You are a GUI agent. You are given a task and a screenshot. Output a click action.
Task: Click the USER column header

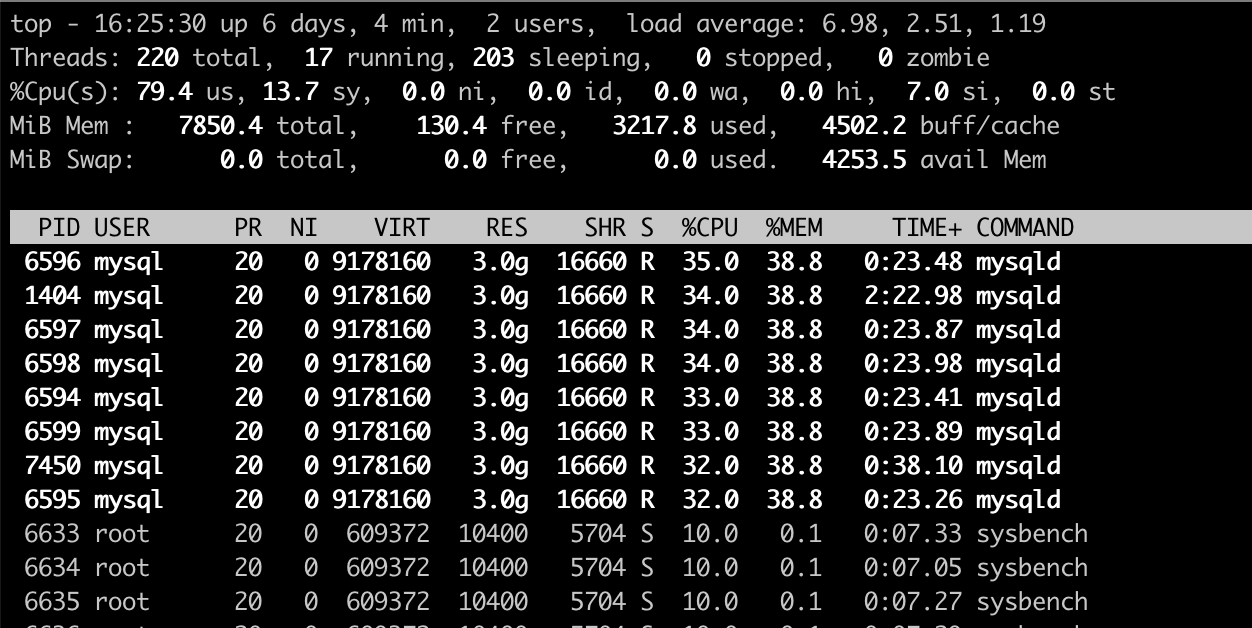[x=122, y=228]
